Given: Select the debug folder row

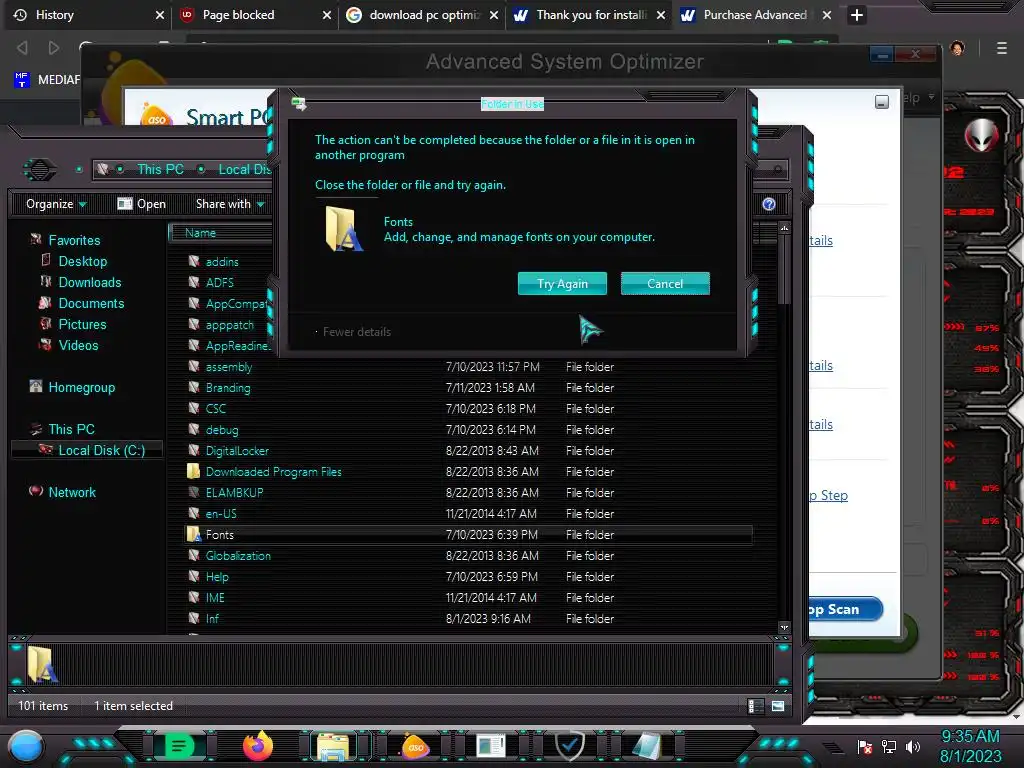Looking at the screenshot, I should (469, 430).
